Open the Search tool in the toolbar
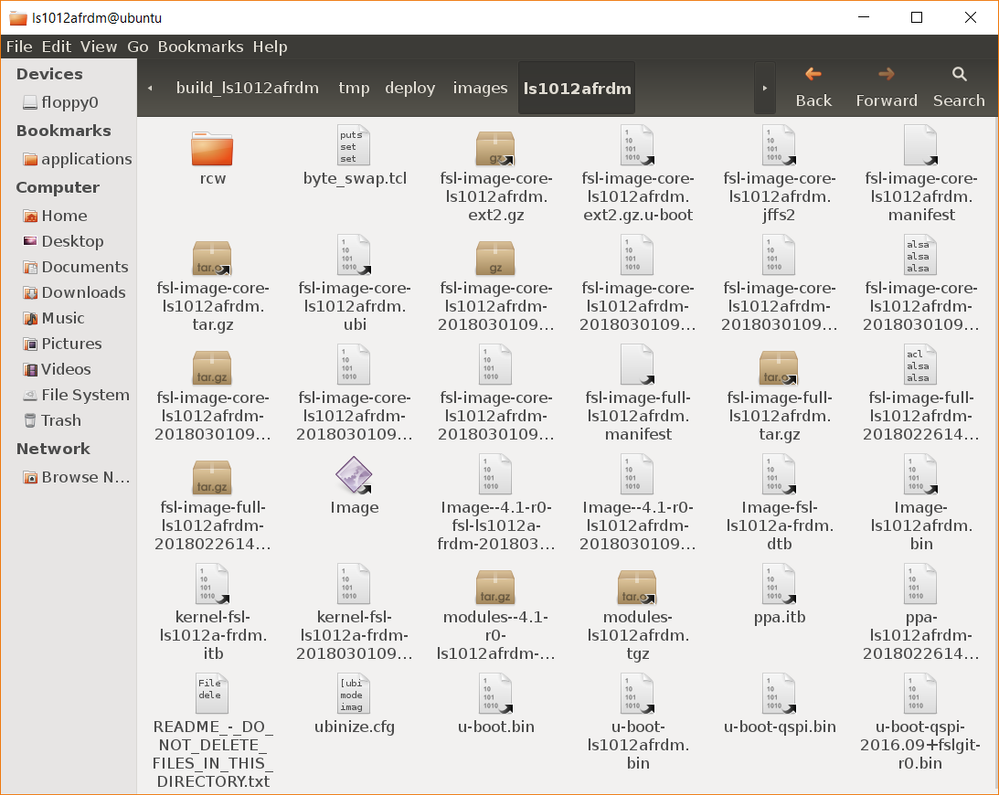999x795 pixels. tap(958, 85)
